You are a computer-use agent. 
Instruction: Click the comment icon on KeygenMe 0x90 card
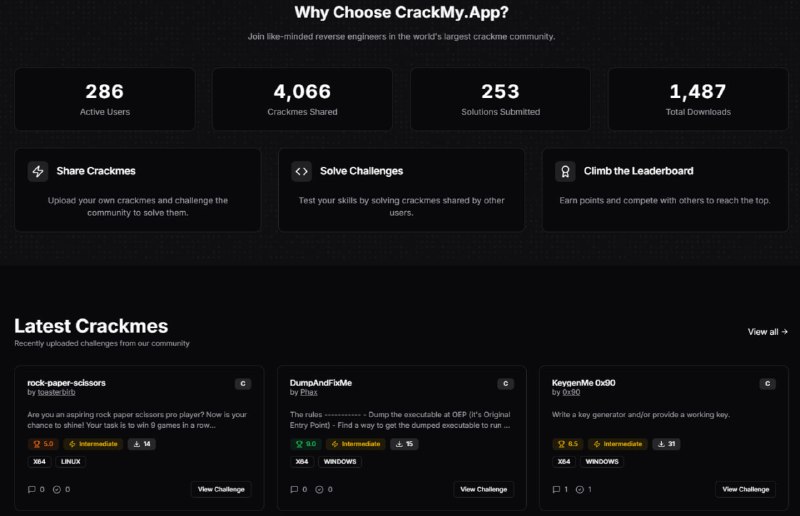pyautogui.click(x=556, y=489)
